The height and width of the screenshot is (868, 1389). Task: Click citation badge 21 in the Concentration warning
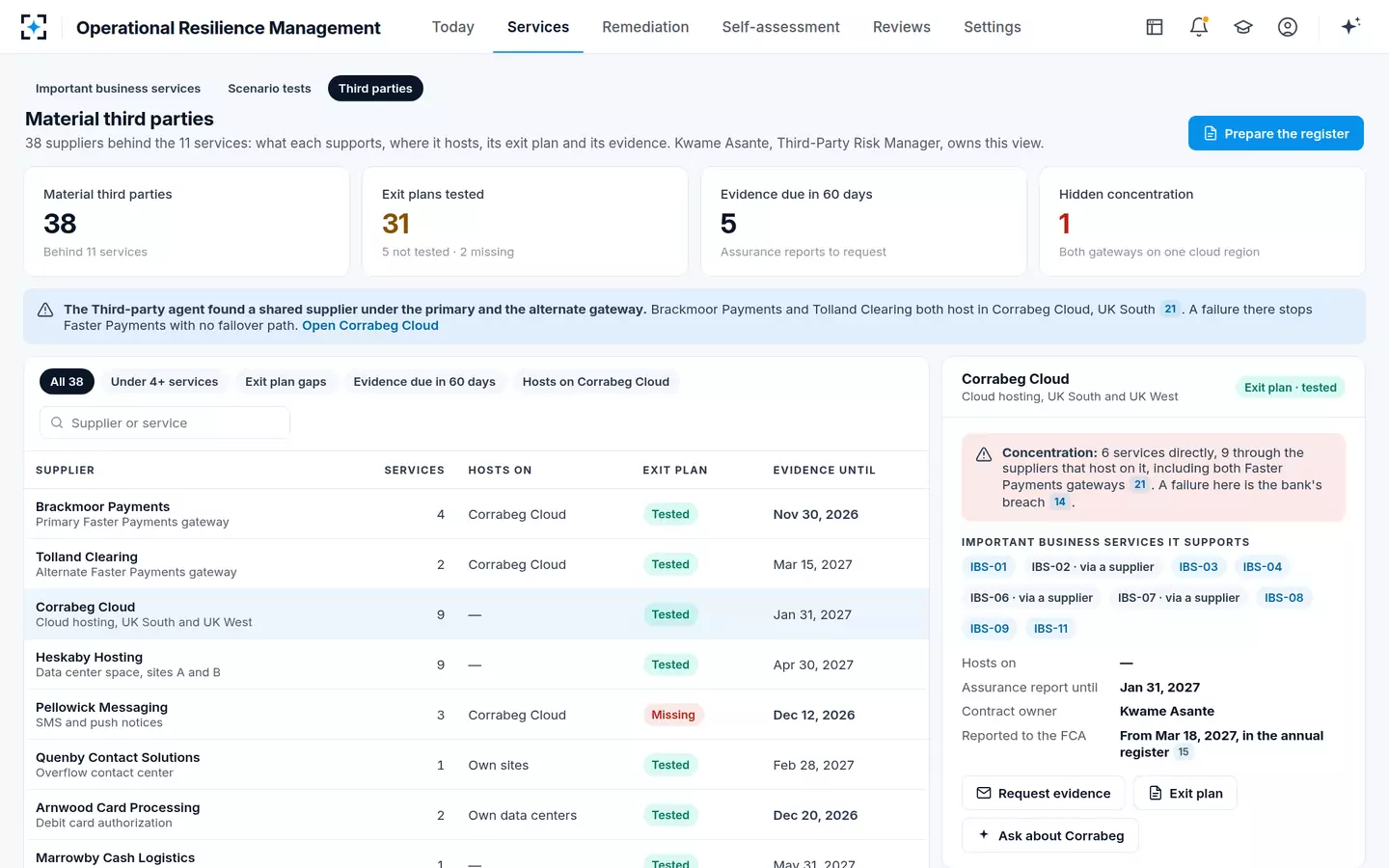click(1140, 485)
